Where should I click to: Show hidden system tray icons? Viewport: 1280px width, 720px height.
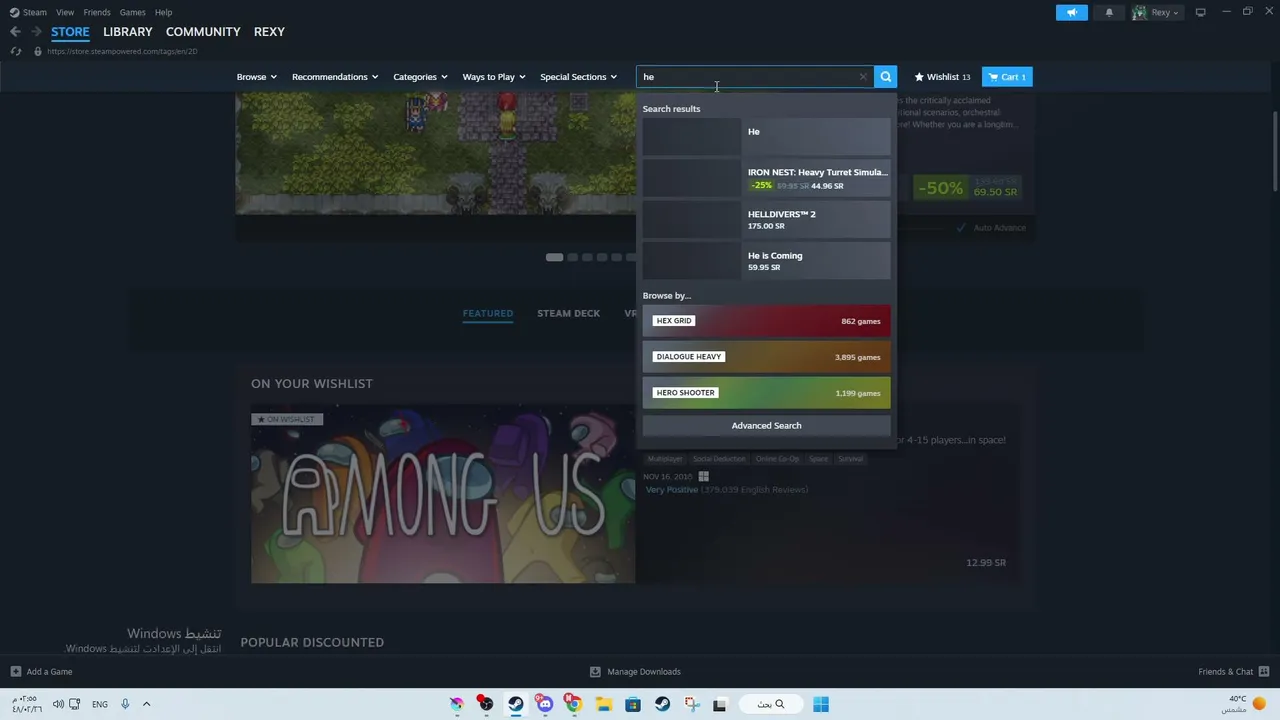pos(146,704)
